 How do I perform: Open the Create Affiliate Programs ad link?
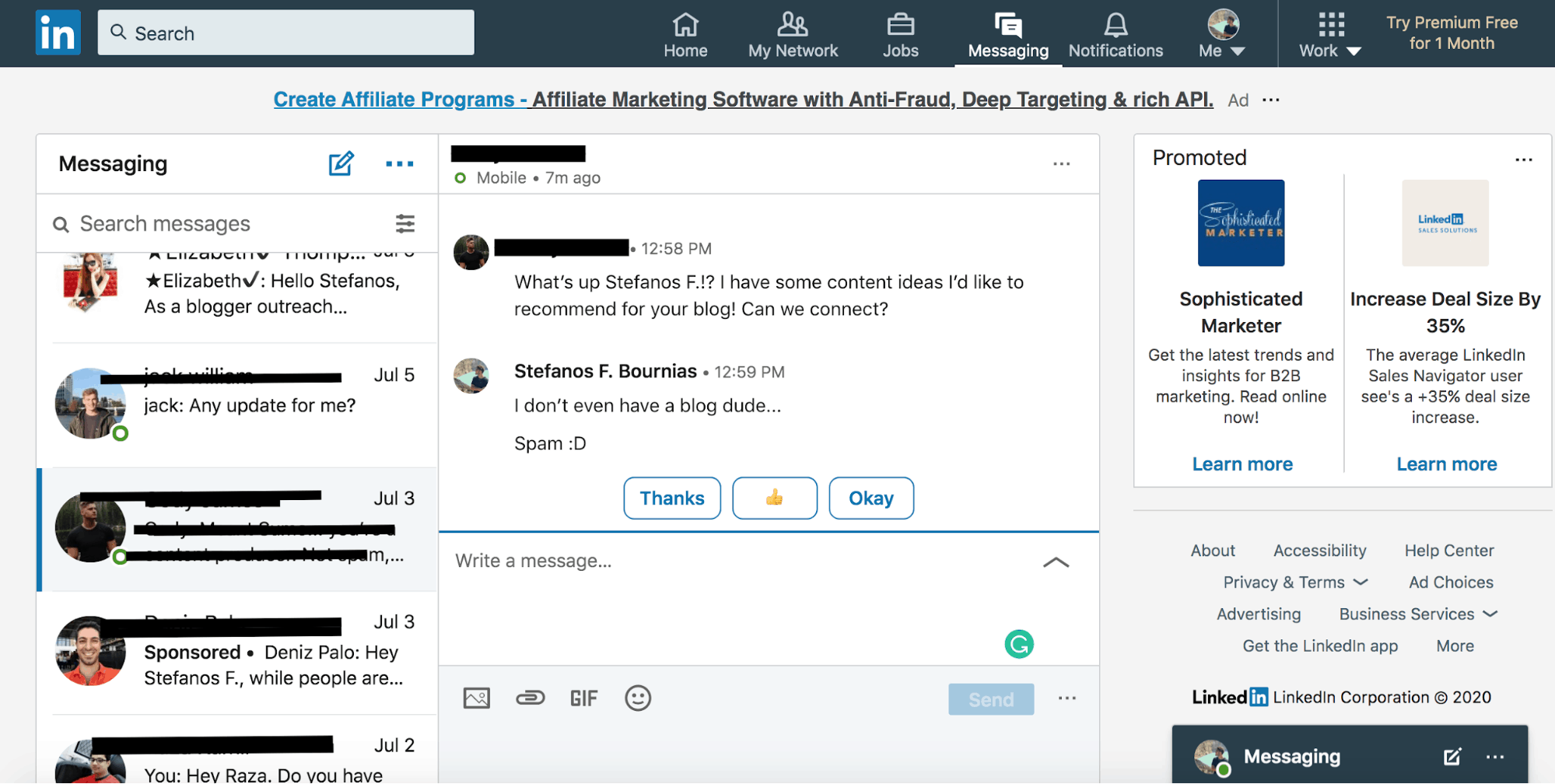pos(743,100)
